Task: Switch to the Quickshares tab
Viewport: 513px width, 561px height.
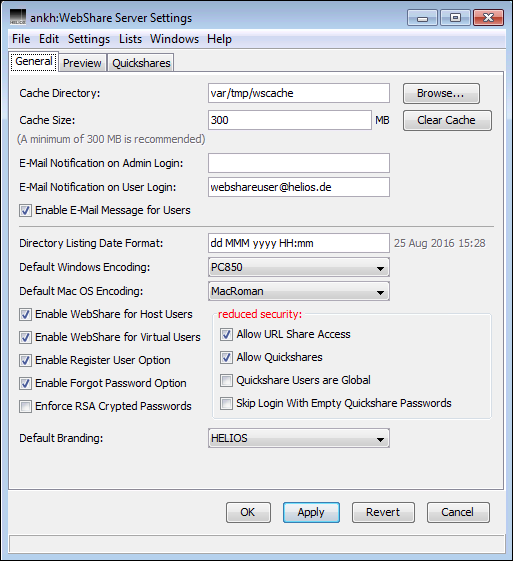Action: [141, 63]
